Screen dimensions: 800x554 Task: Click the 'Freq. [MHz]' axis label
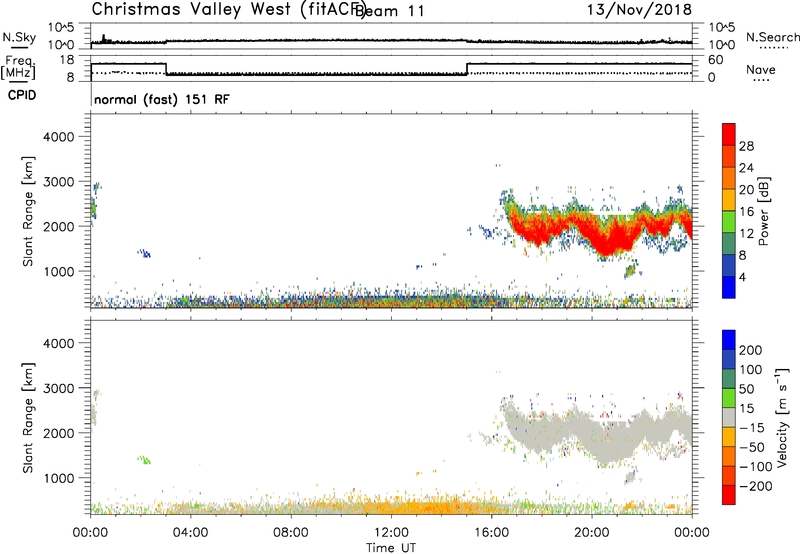(19, 67)
